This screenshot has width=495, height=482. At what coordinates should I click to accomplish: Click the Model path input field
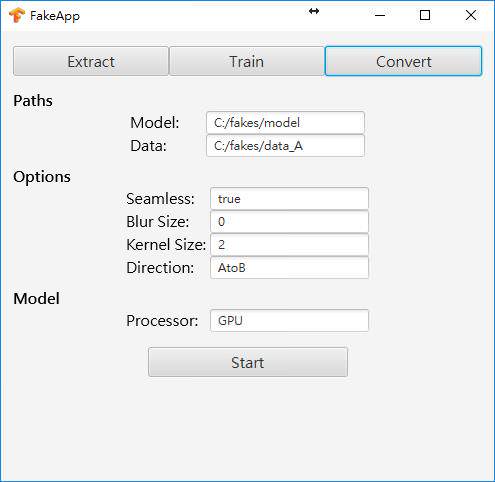[285, 123]
